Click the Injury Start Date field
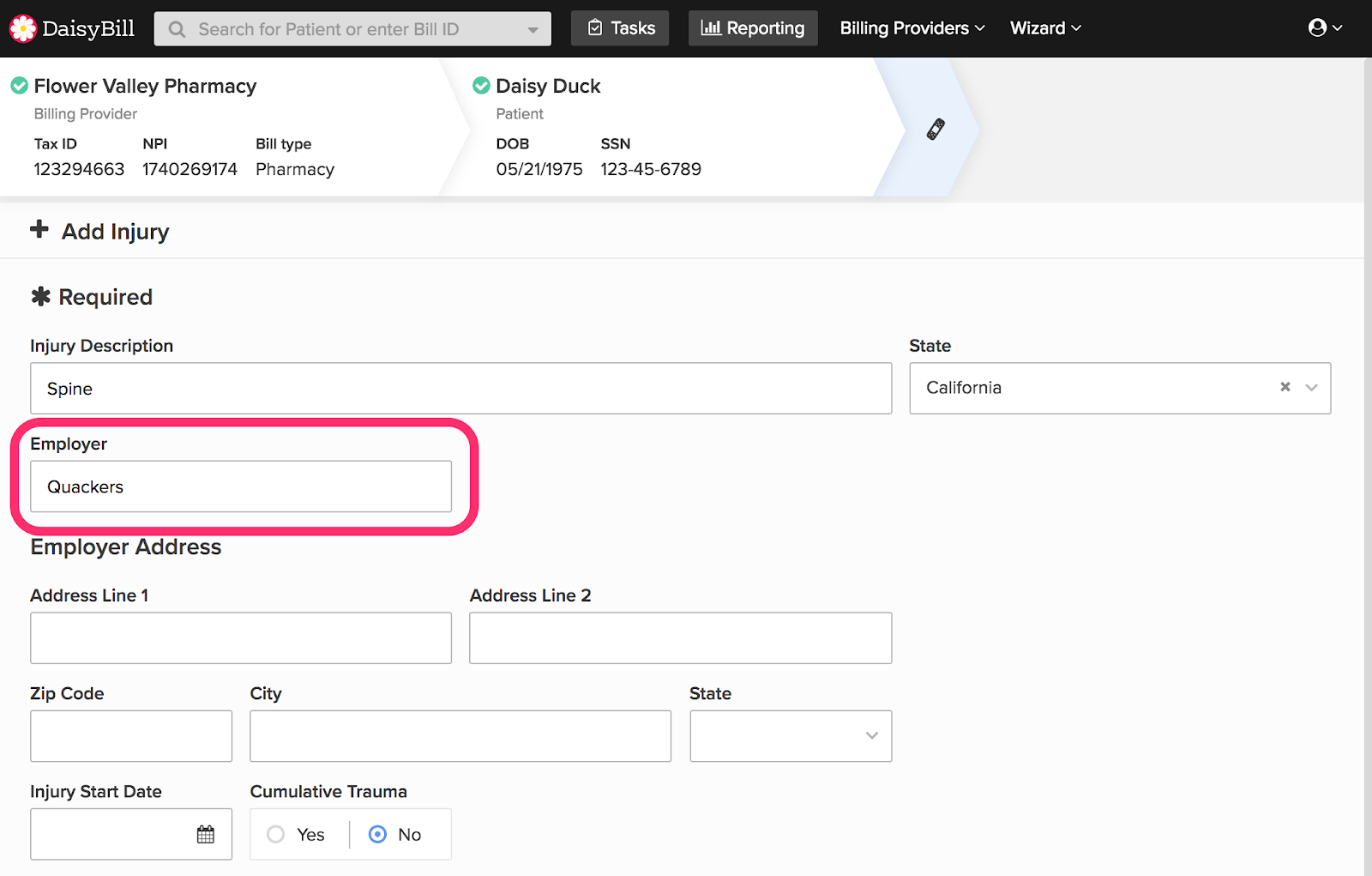Screen dimensions: 1372x876 [x=131, y=834]
